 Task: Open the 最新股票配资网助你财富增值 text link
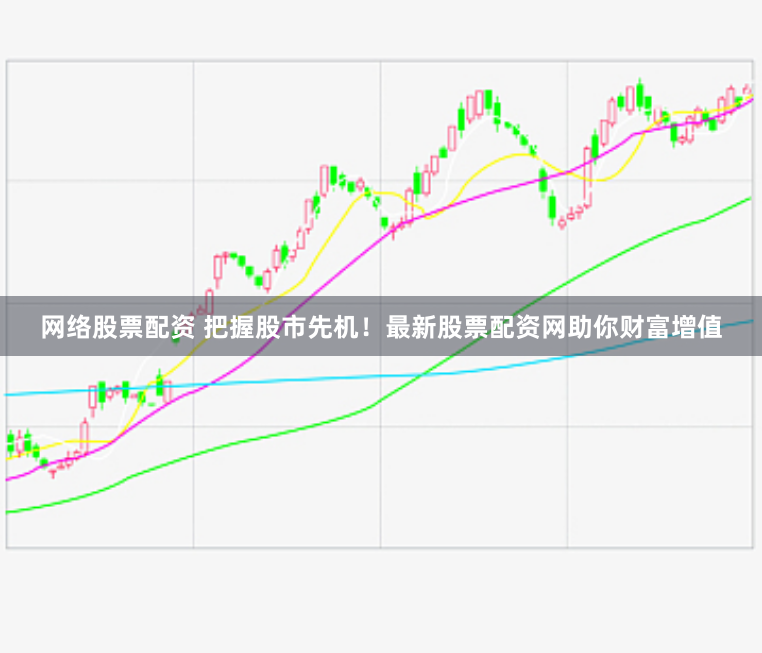click(553, 327)
